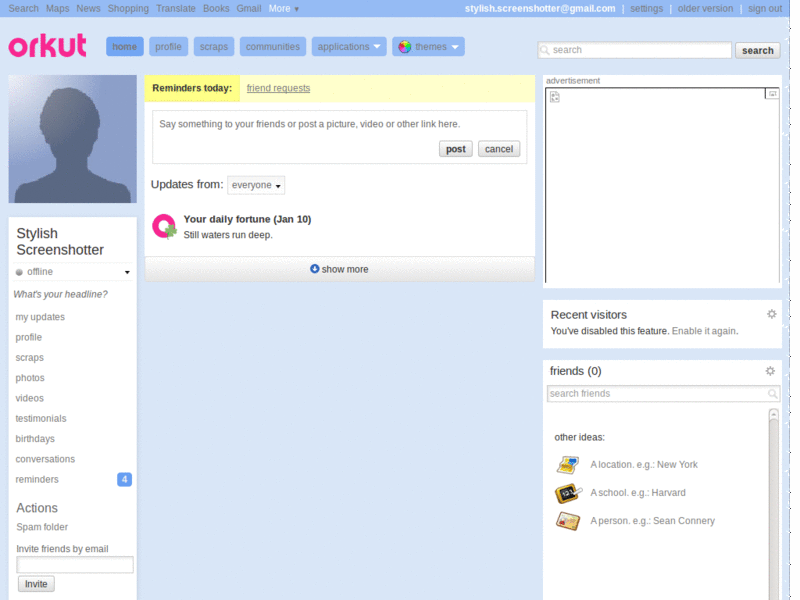Click sign out
The width and height of the screenshot is (800, 600).
[765, 9]
